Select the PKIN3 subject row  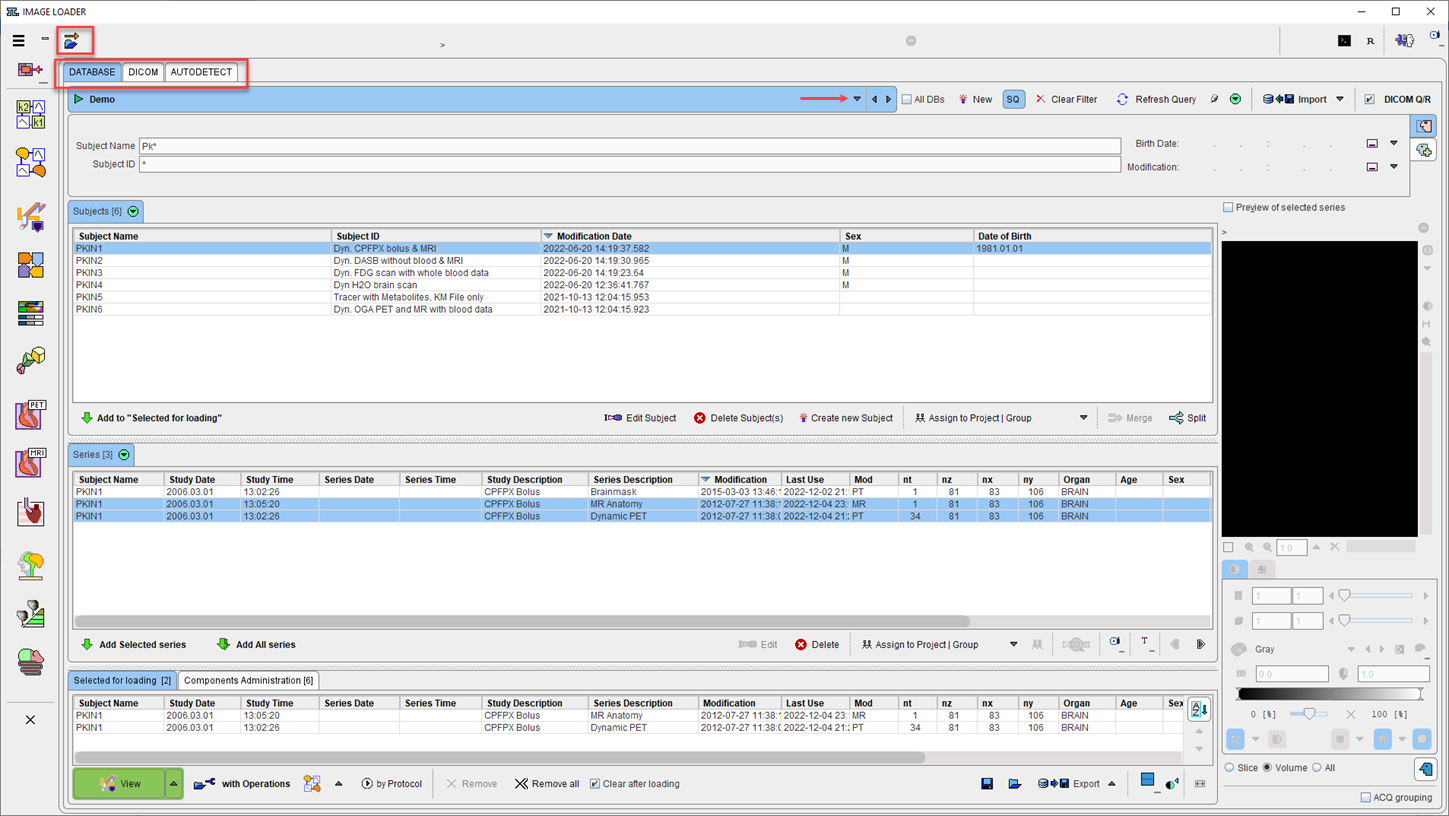(642, 272)
